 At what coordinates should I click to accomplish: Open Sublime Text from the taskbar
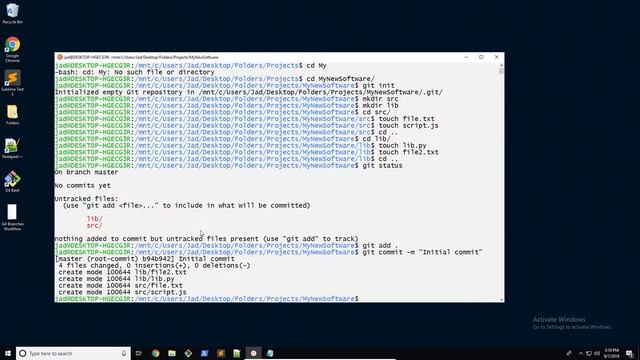click(221, 353)
